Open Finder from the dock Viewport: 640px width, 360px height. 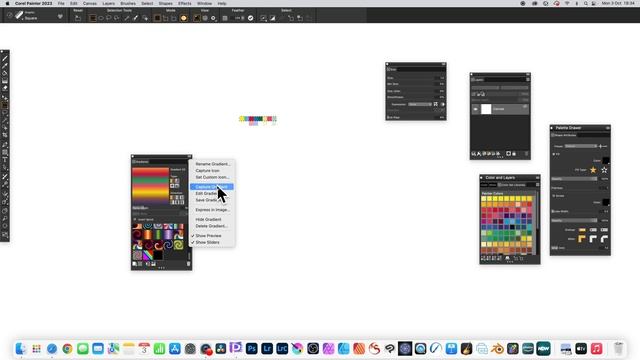(21, 349)
